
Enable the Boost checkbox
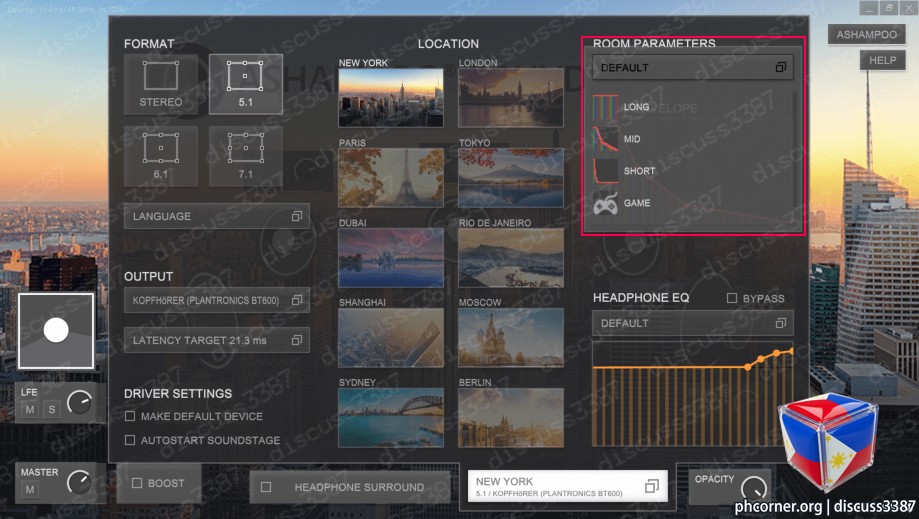(137, 483)
